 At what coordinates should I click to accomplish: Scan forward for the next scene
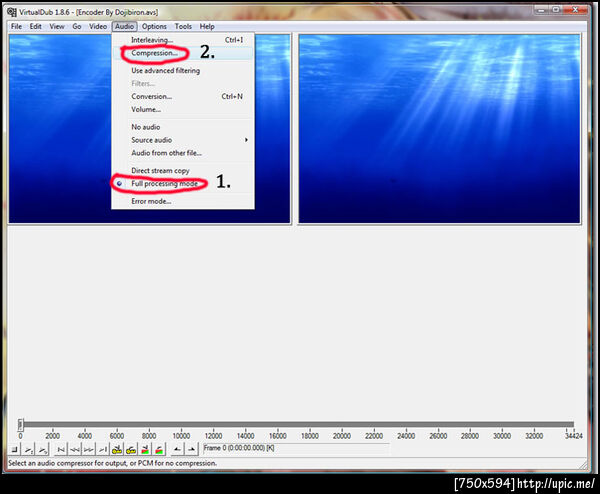point(159,449)
